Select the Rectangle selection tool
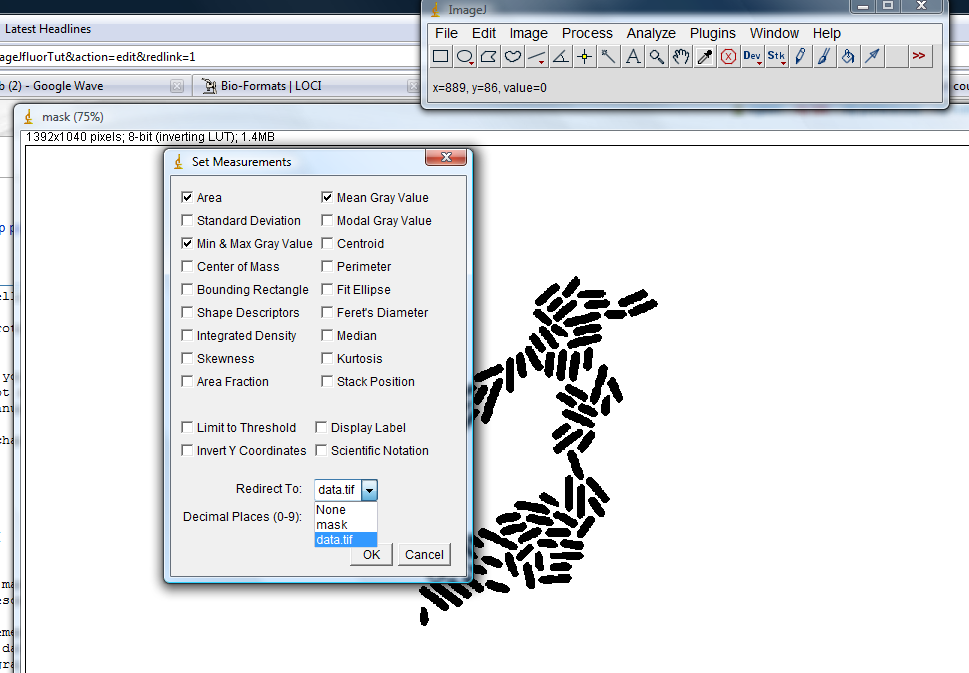969x673 pixels. point(440,57)
